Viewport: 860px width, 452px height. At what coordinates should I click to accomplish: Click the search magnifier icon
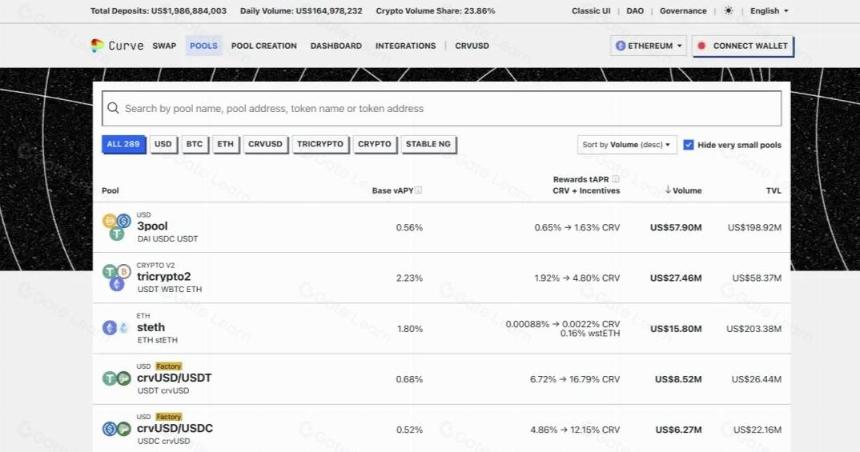[113, 108]
